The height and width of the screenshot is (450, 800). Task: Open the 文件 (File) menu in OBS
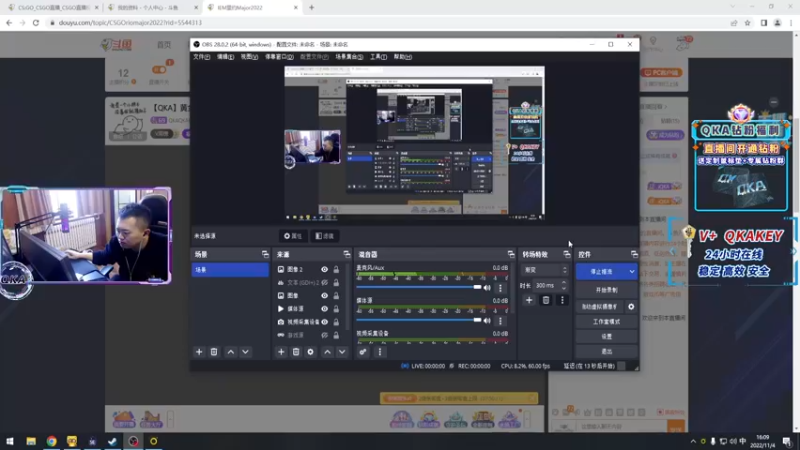coord(202,57)
